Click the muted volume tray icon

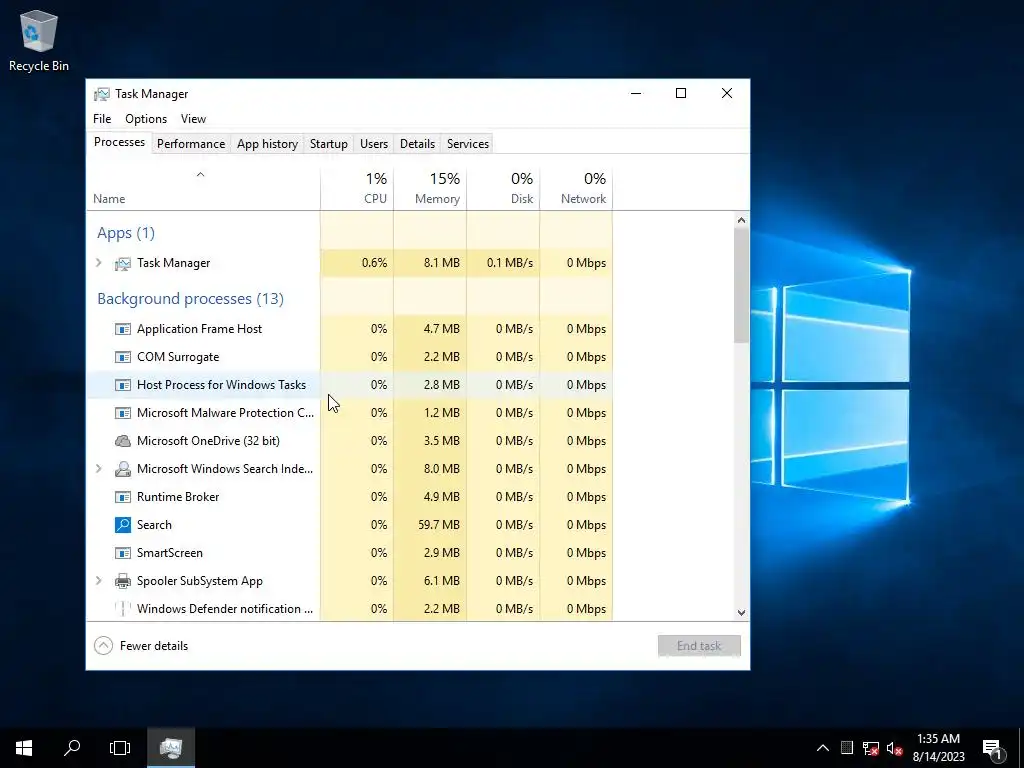click(x=895, y=748)
